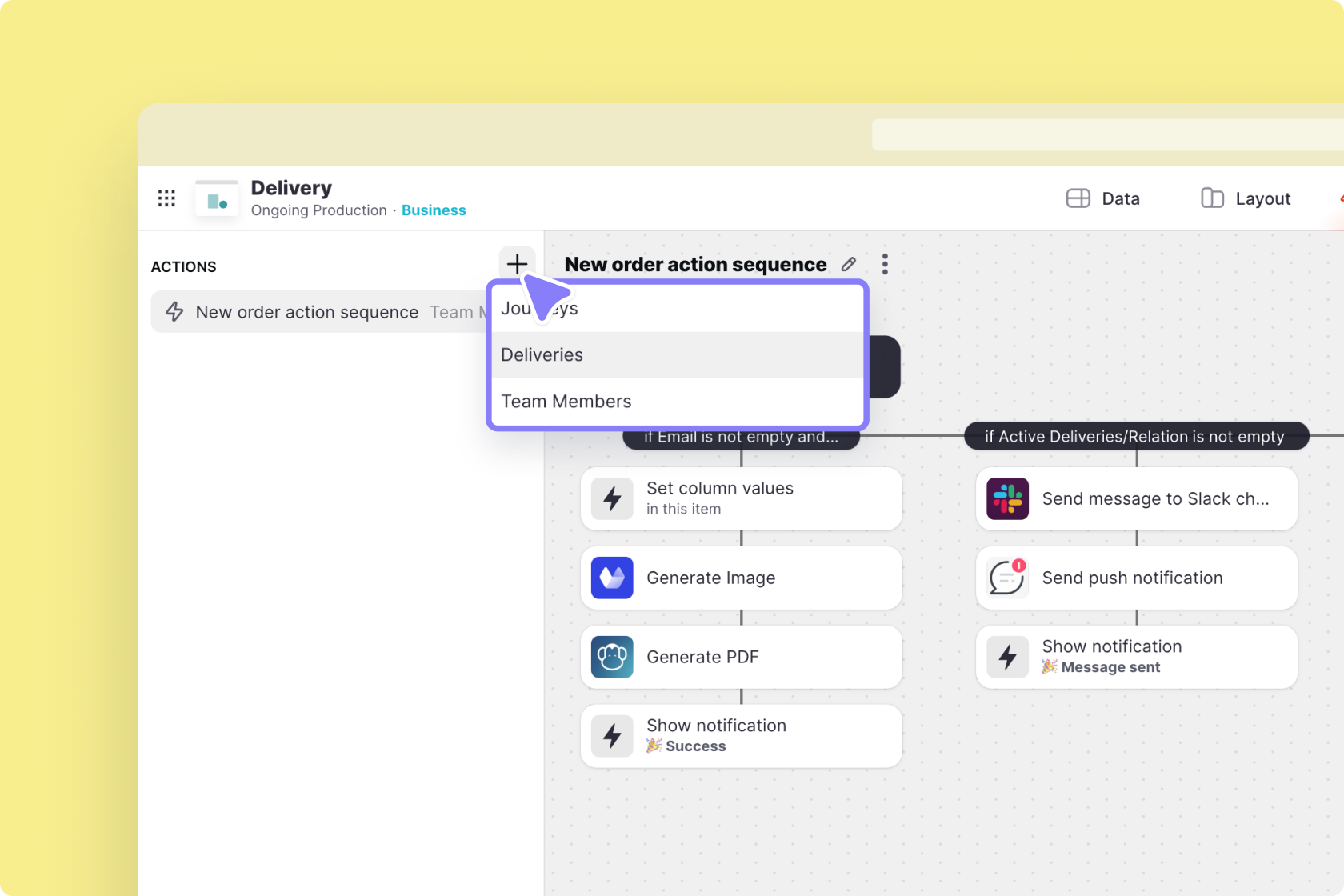The width and height of the screenshot is (1344, 896).
Task: Click the monkey icon for Generate PDF
Action: coord(612,657)
